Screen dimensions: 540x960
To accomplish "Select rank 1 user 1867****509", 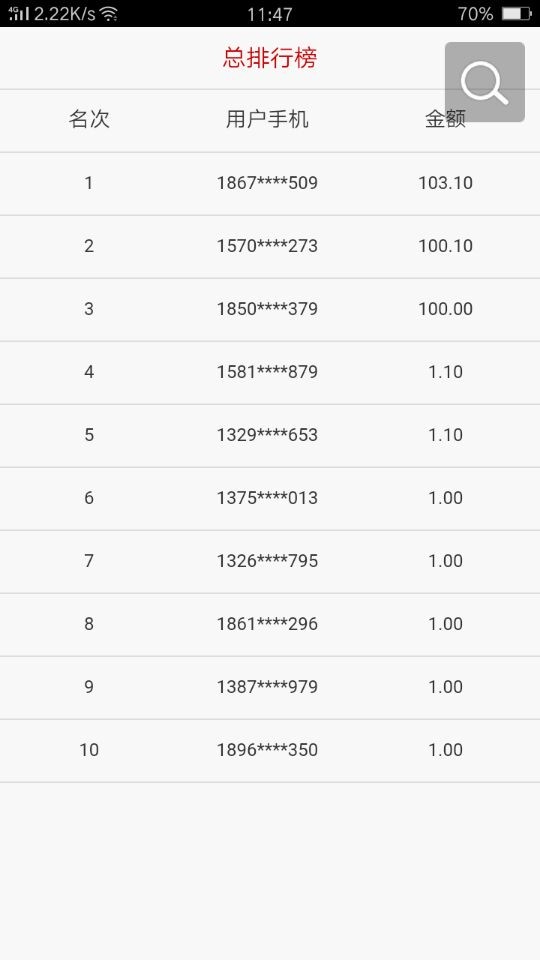I will pos(270,183).
